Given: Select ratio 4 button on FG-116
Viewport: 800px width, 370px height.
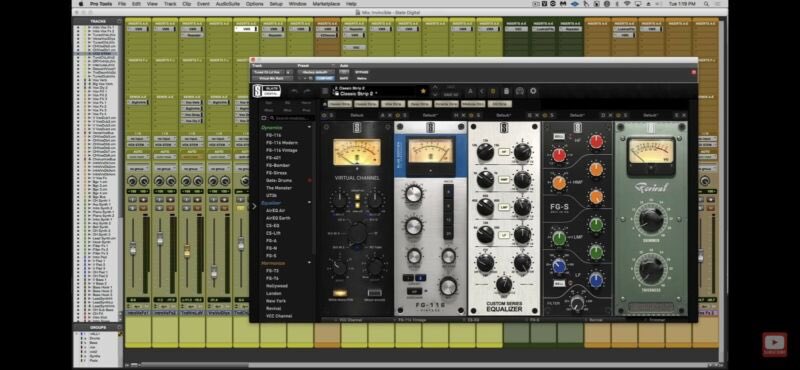Looking at the screenshot, I should (x=448, y=193).
